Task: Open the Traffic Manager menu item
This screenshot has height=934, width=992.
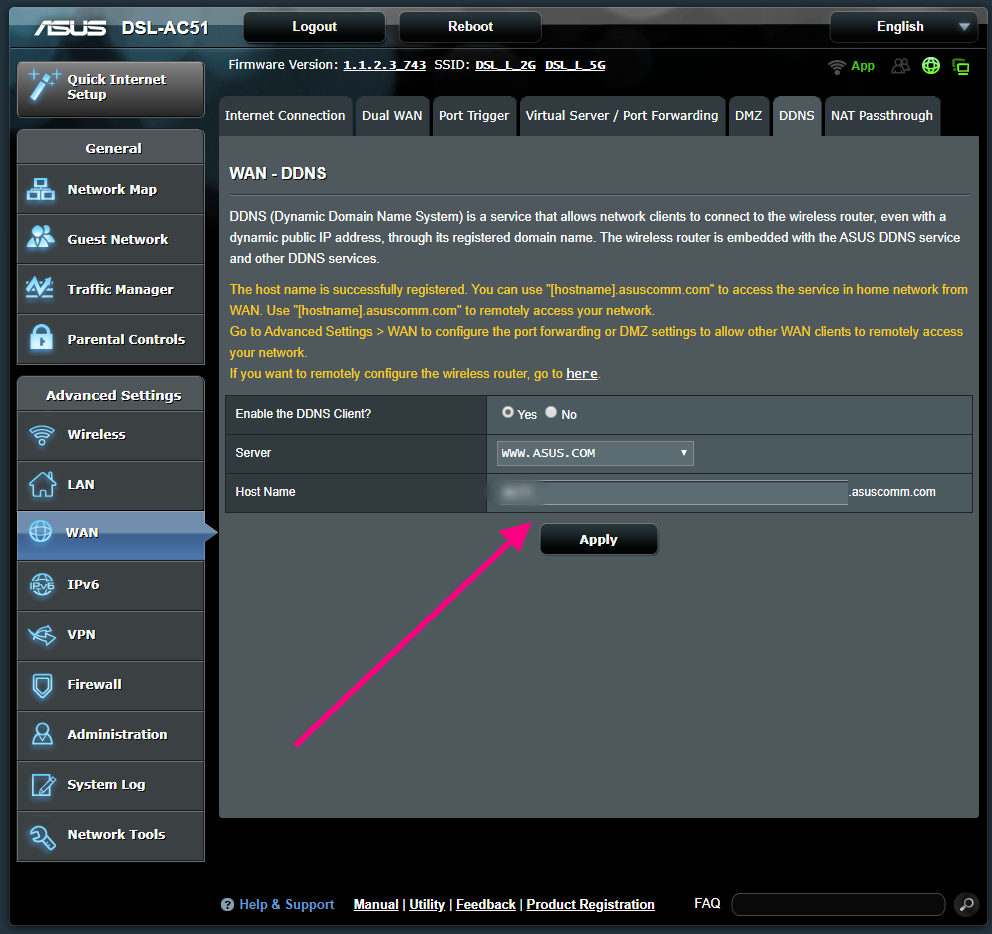Action: (111, 289)
